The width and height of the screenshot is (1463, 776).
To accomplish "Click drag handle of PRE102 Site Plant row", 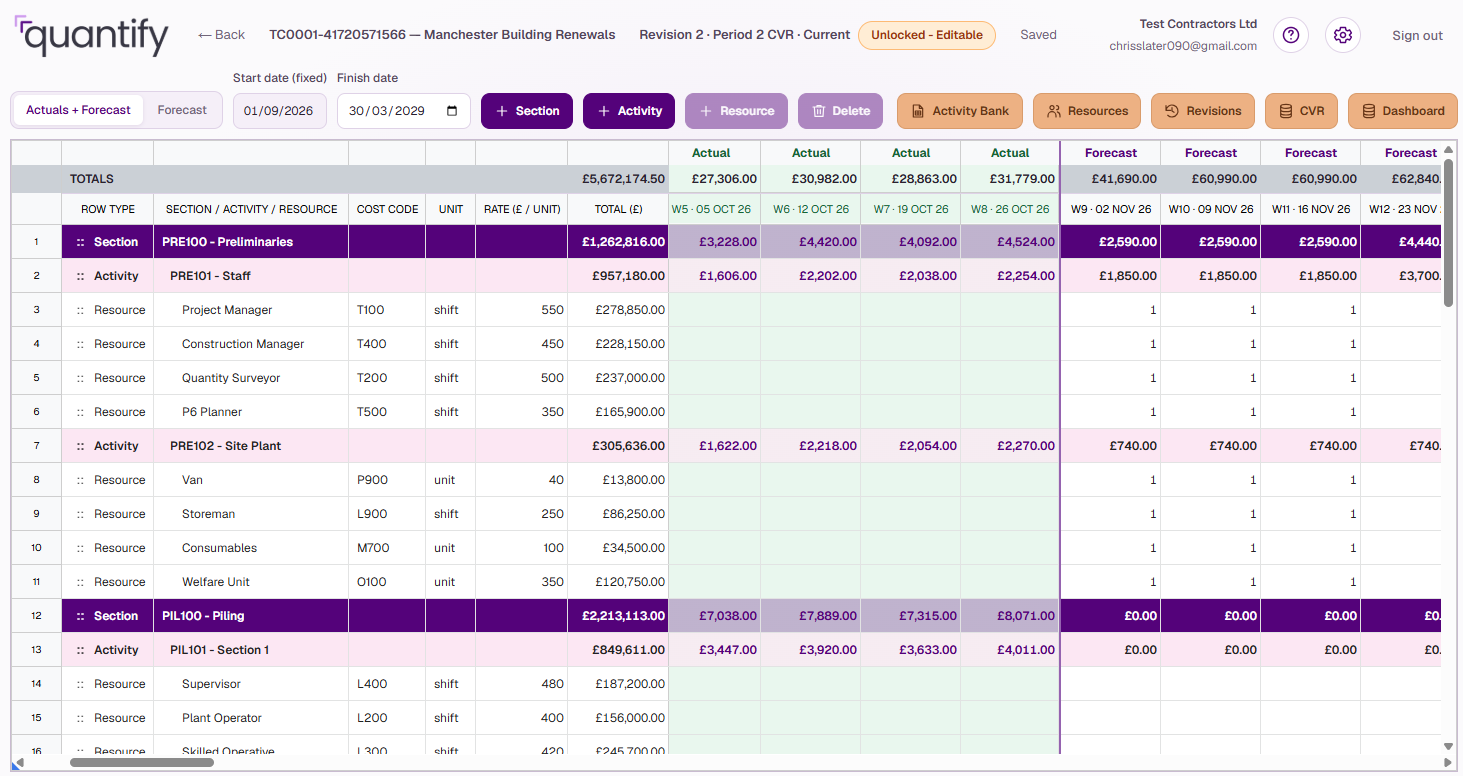I will [80, 446].
